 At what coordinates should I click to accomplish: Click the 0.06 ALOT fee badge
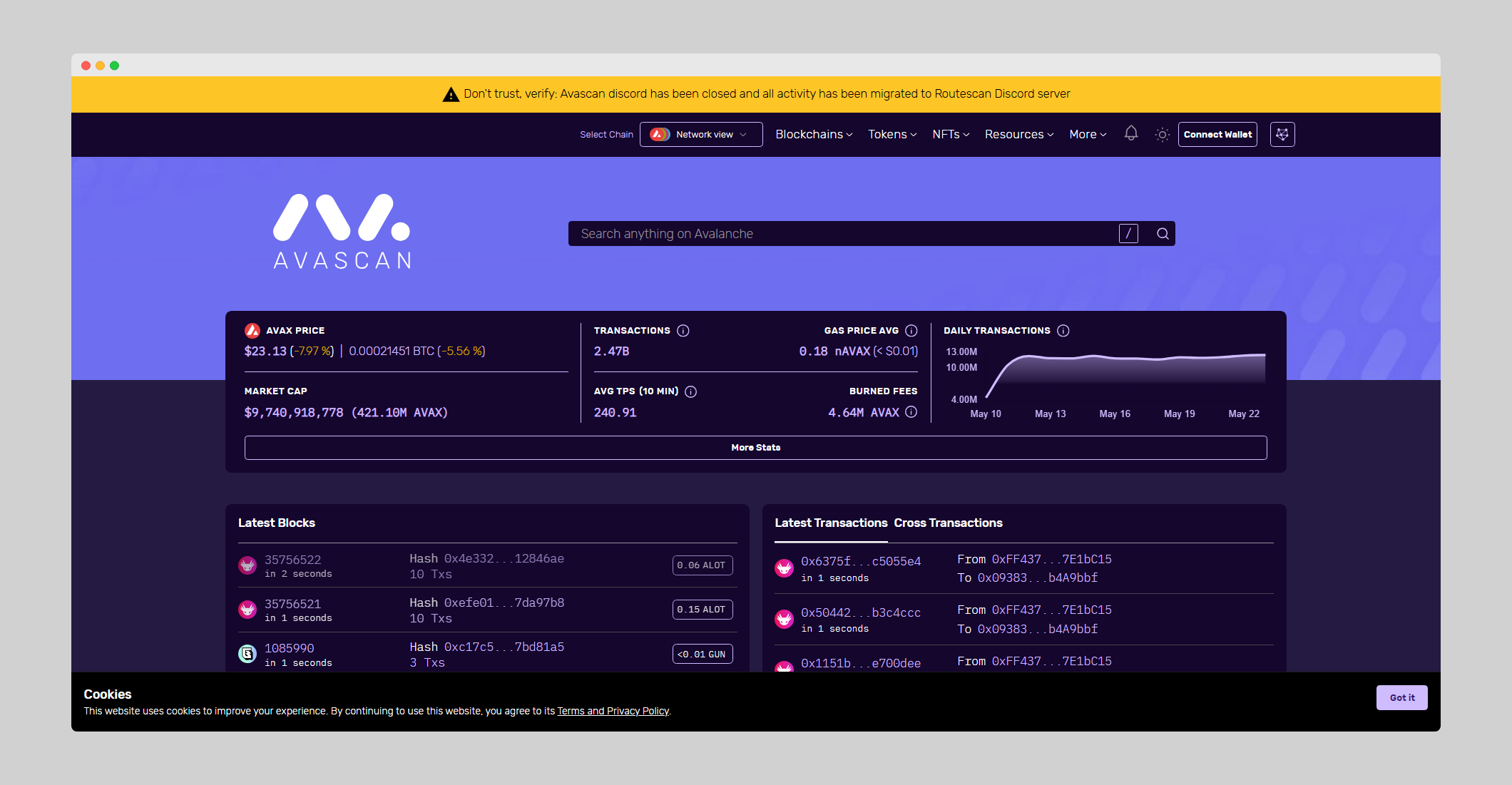tap(703, 565)
